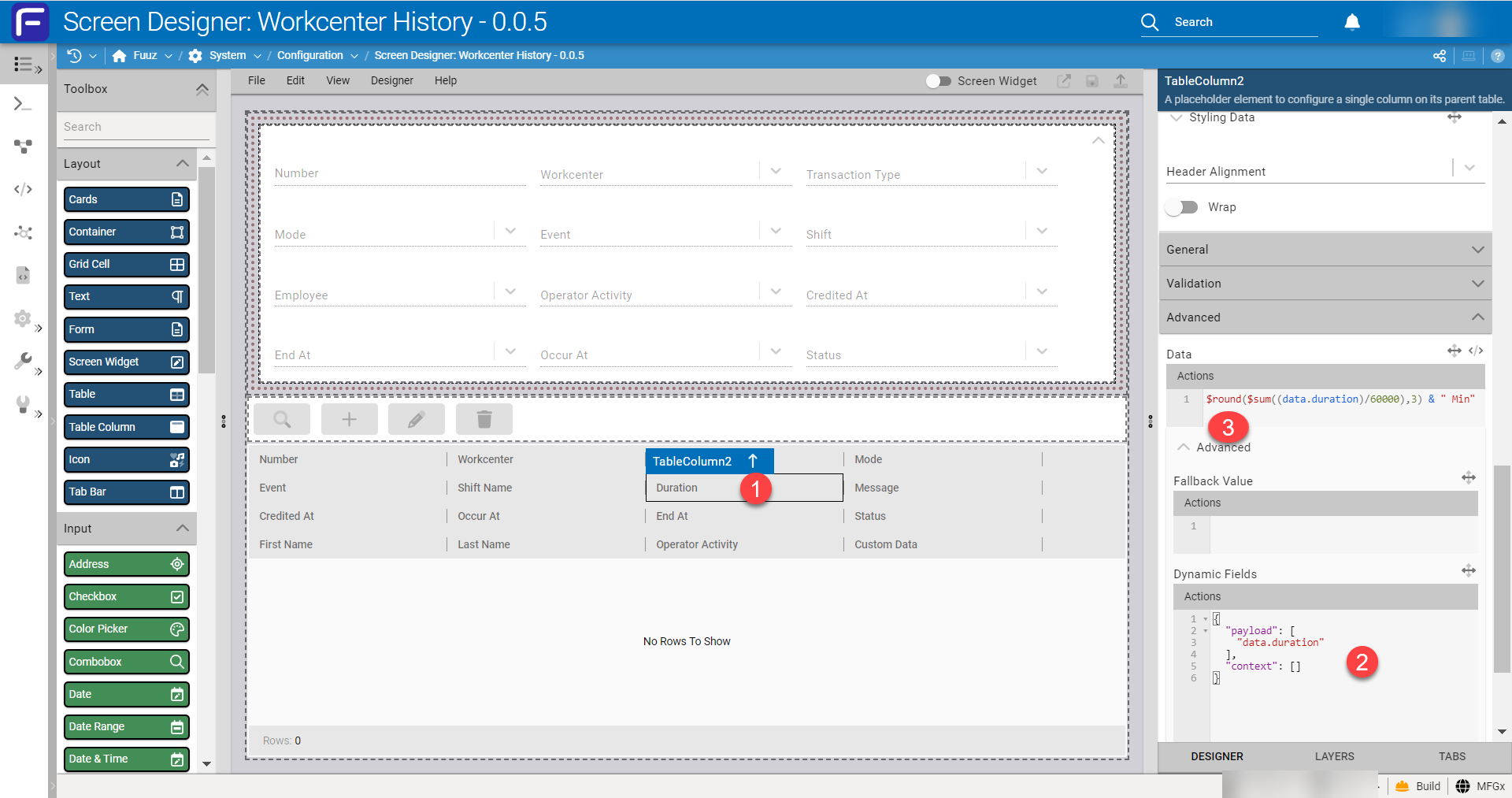Toggle the Wrap switch

(x=1182, y=207)
